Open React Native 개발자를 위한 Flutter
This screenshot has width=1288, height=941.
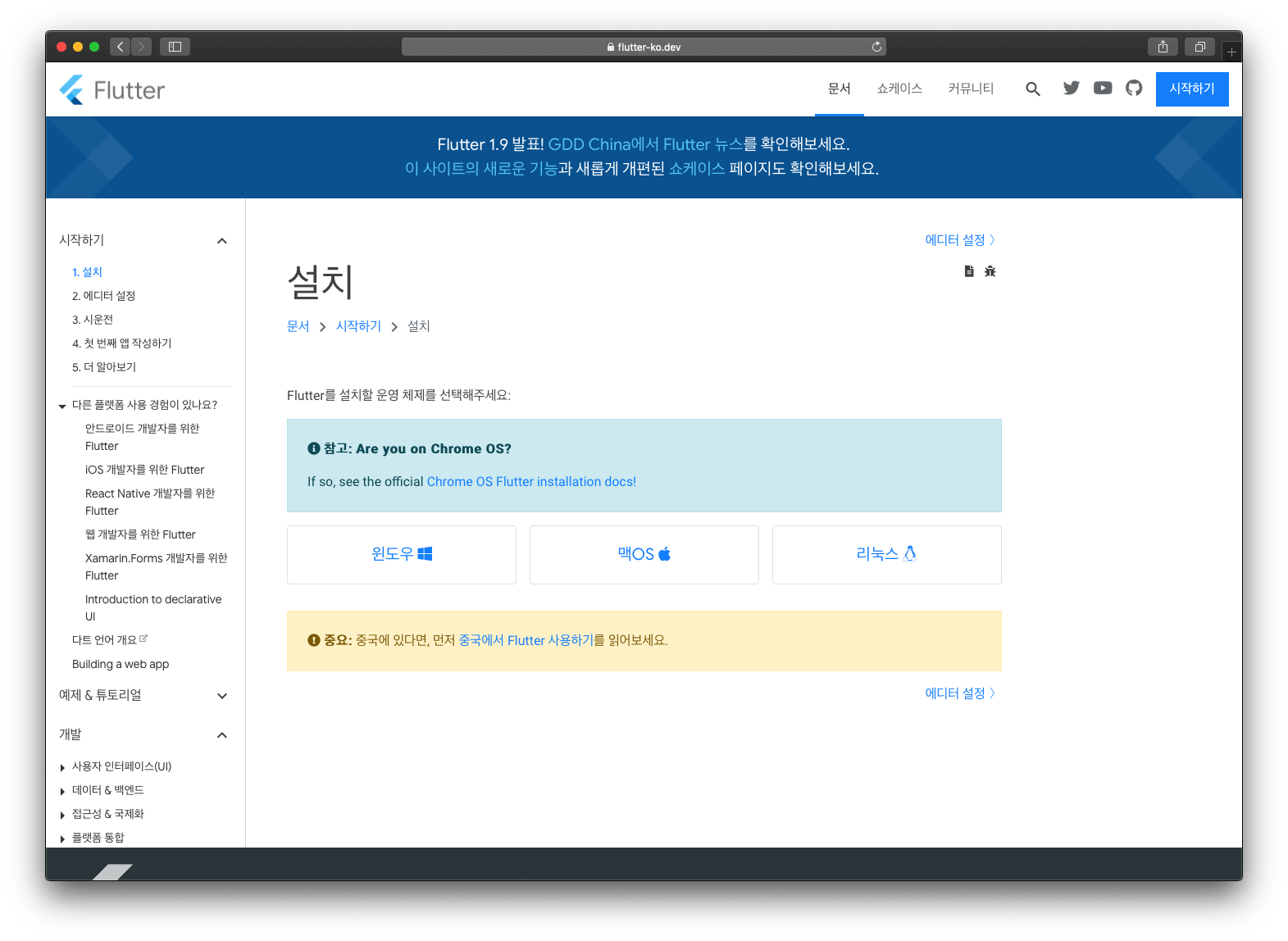(x=150, y=502)
